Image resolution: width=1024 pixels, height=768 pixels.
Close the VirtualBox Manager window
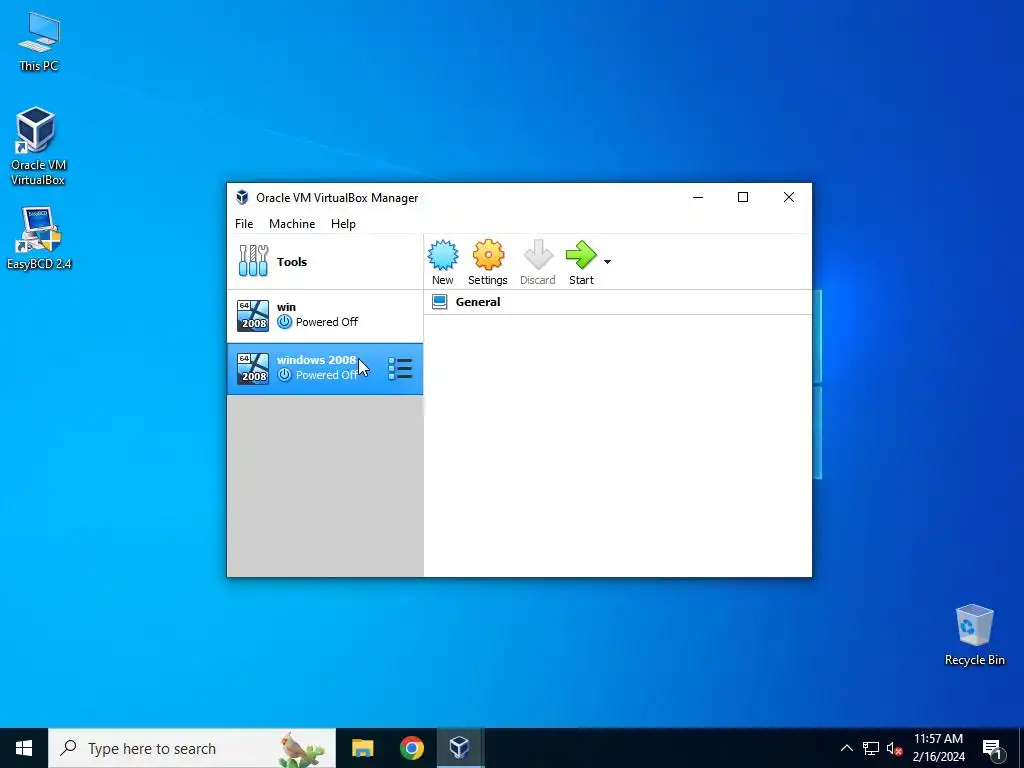coord(789,197)
